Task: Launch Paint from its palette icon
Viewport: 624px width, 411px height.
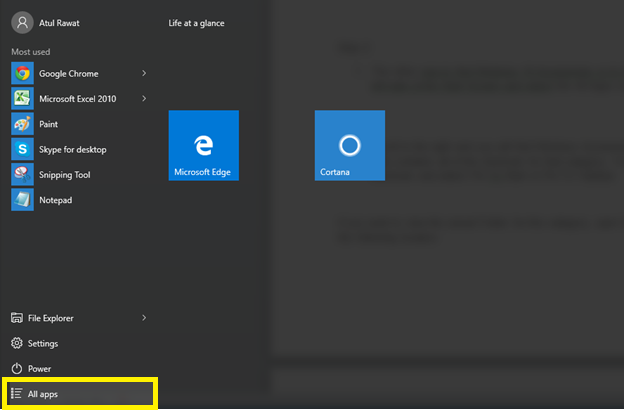Action: click(x=22, y=124)
